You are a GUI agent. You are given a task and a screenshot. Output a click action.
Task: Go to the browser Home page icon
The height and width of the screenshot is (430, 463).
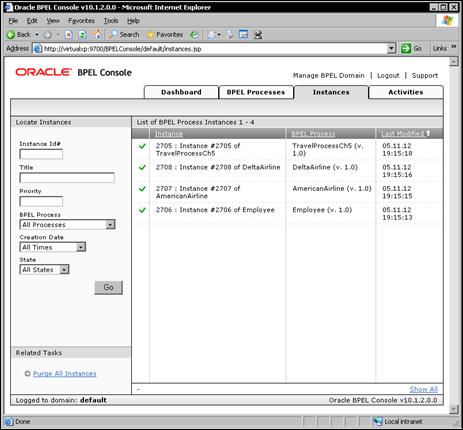(97, 35)
